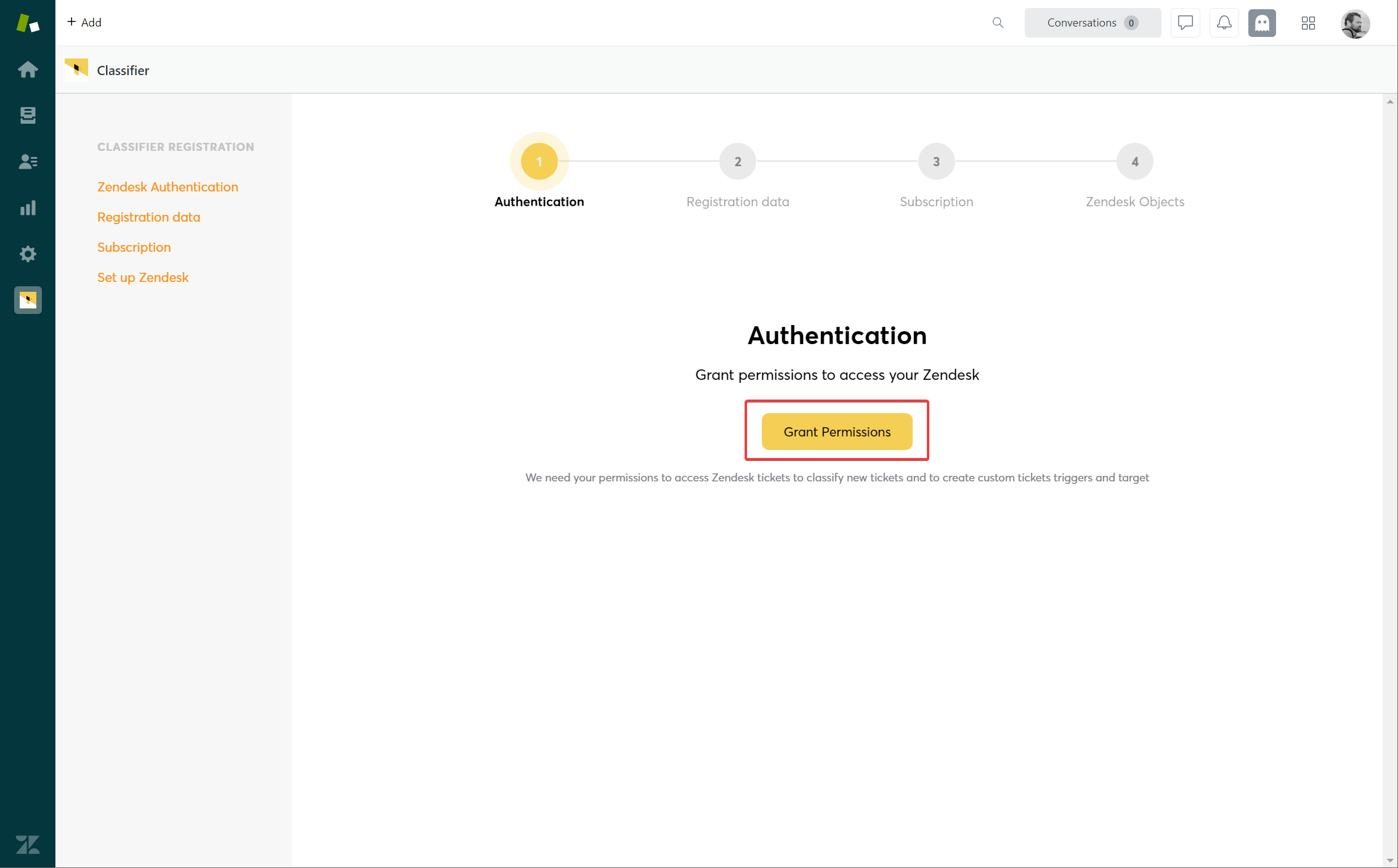Open the Admin settings gear icon
Screen dimensions: 1398x868
(28, 254)
